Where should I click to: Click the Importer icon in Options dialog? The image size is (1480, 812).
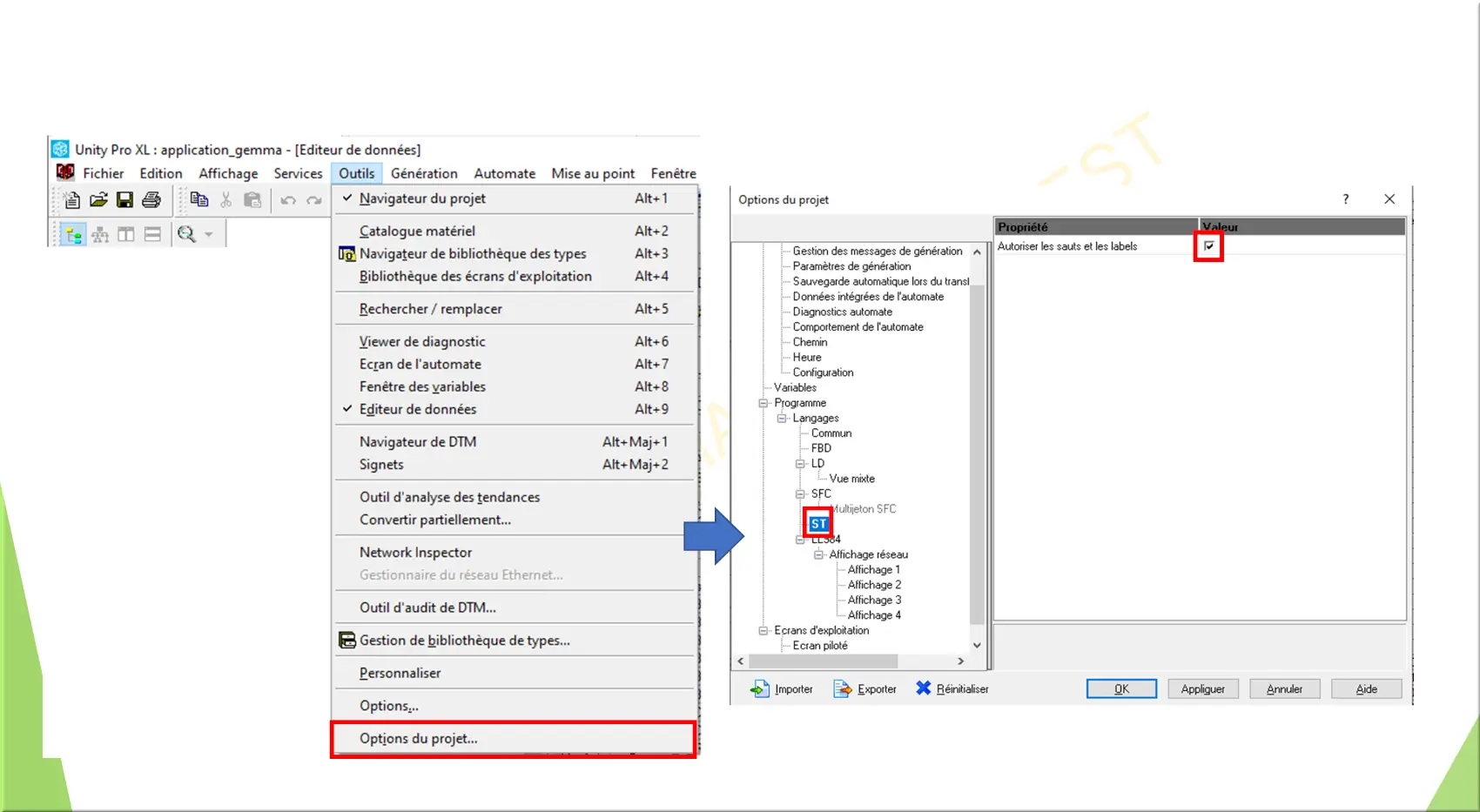759,688
